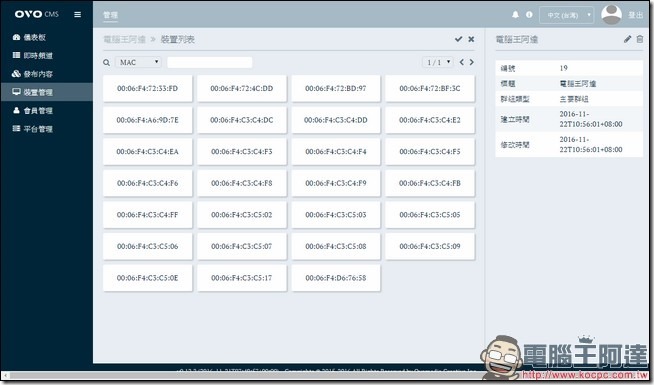Toggle the hamburger sidebar menu icon
This screenshot has height=385, width=654.
[x=78, y=15]
